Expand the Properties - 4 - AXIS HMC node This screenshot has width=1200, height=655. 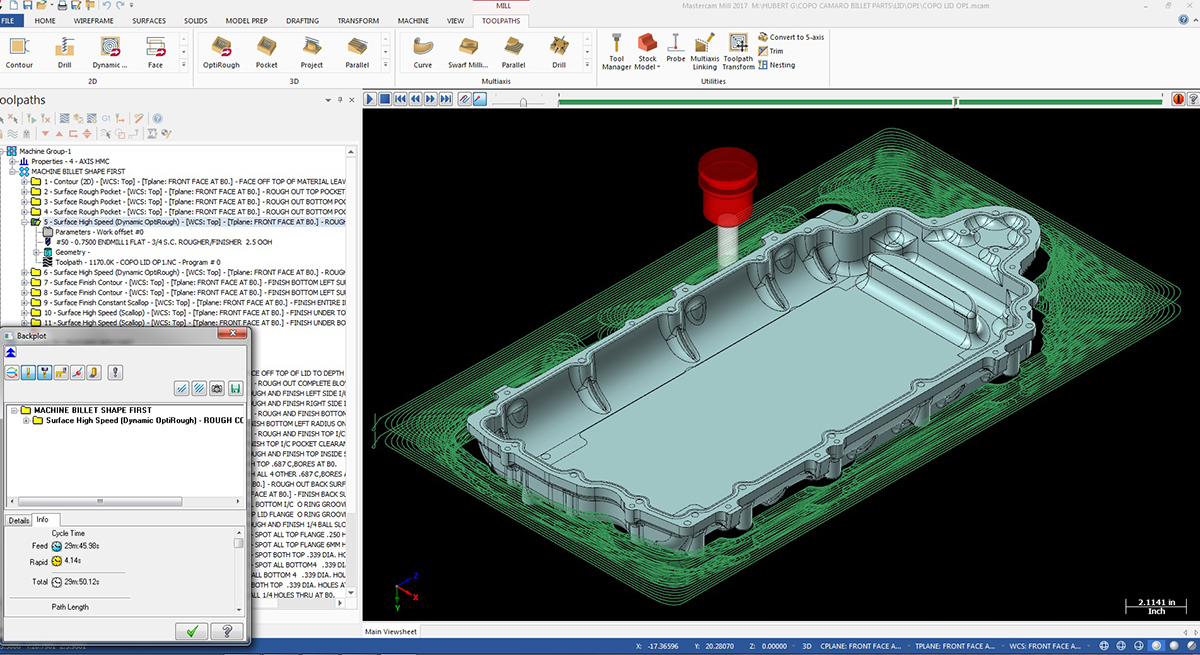[x=12, y=161]
